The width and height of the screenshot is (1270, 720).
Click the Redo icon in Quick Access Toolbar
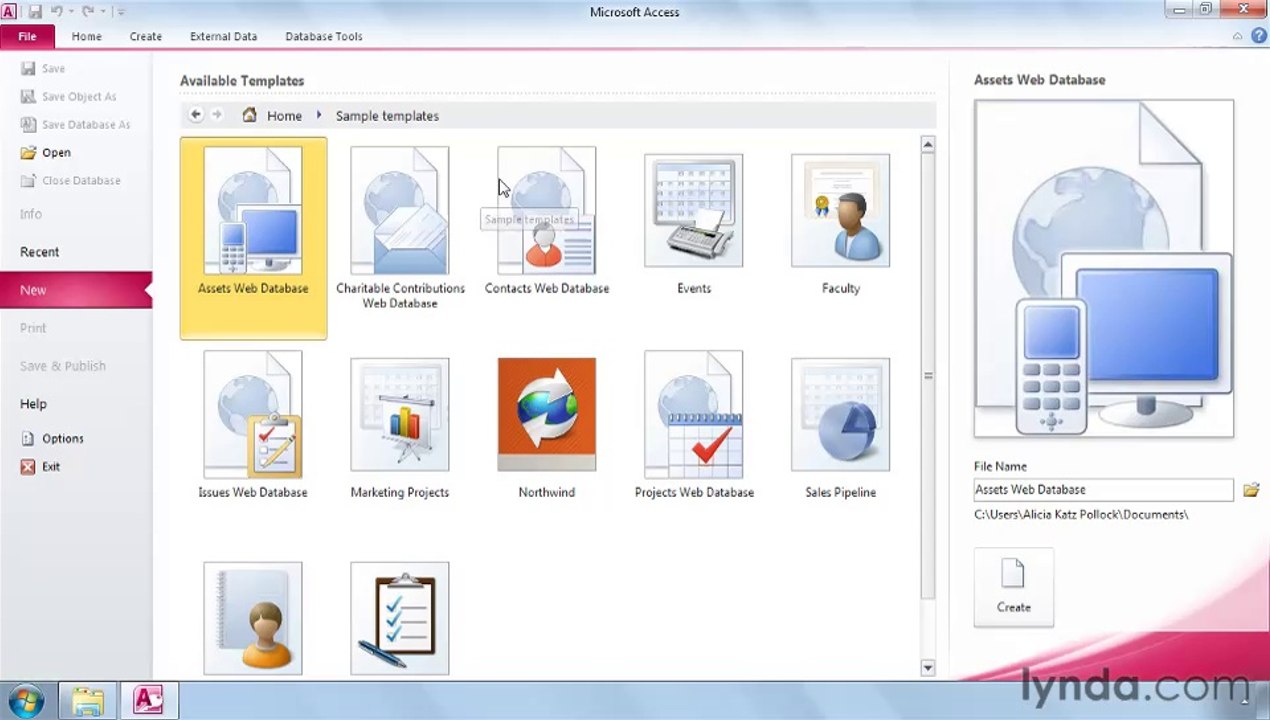[x=87, y=11]
